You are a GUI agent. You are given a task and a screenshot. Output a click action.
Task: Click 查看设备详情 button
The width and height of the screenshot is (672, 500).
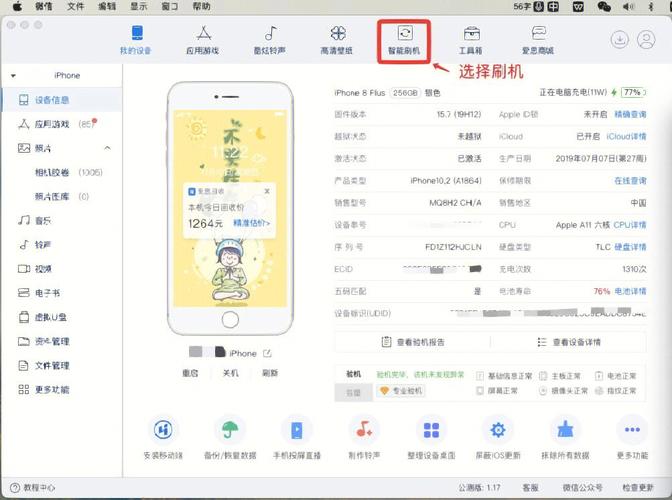tap(569, 342)
